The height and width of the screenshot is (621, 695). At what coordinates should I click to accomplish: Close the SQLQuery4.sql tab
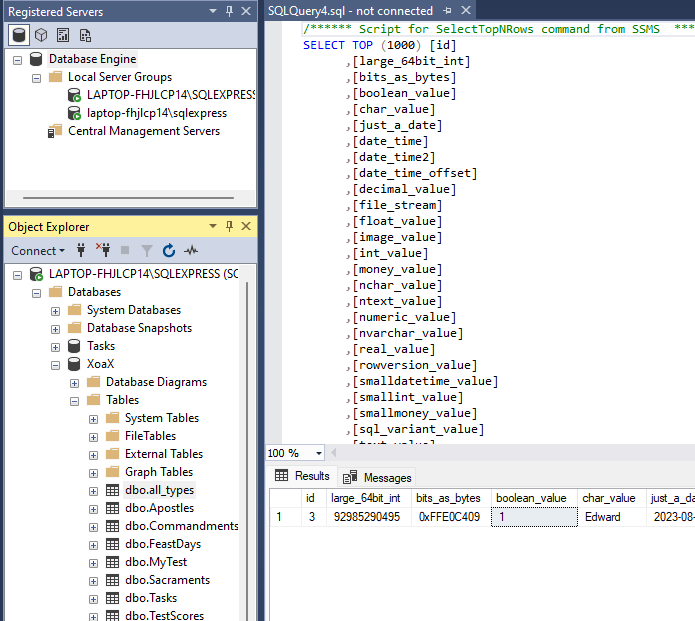coord(466,10)
